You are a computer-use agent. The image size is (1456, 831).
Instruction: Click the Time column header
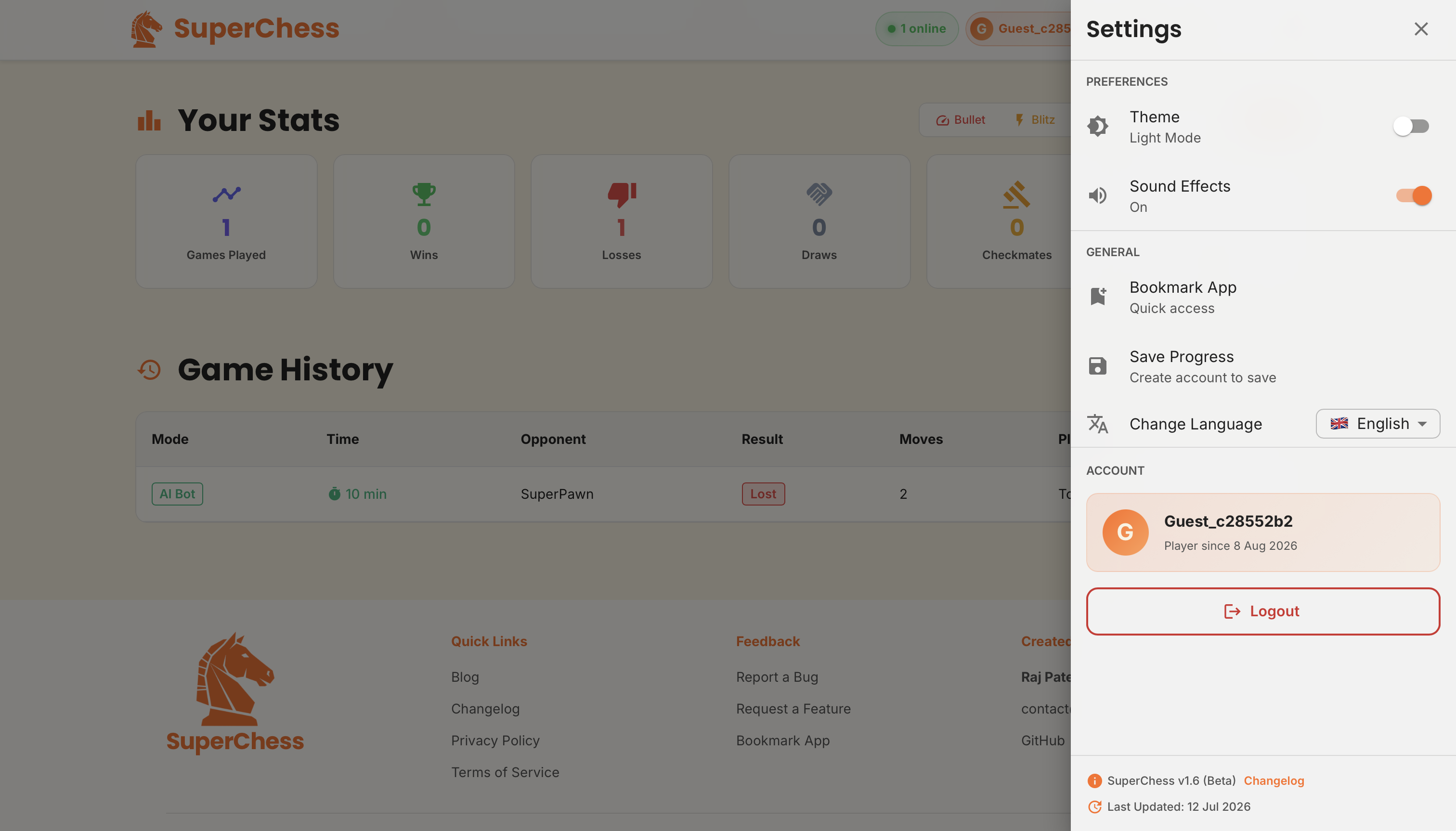342,440
